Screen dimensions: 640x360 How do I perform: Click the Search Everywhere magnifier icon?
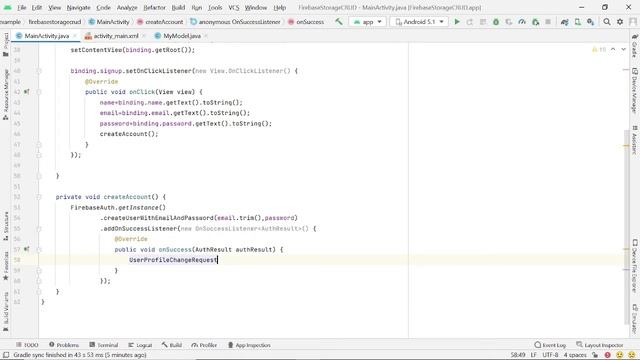pyautogui.click(x=607, y=22)
